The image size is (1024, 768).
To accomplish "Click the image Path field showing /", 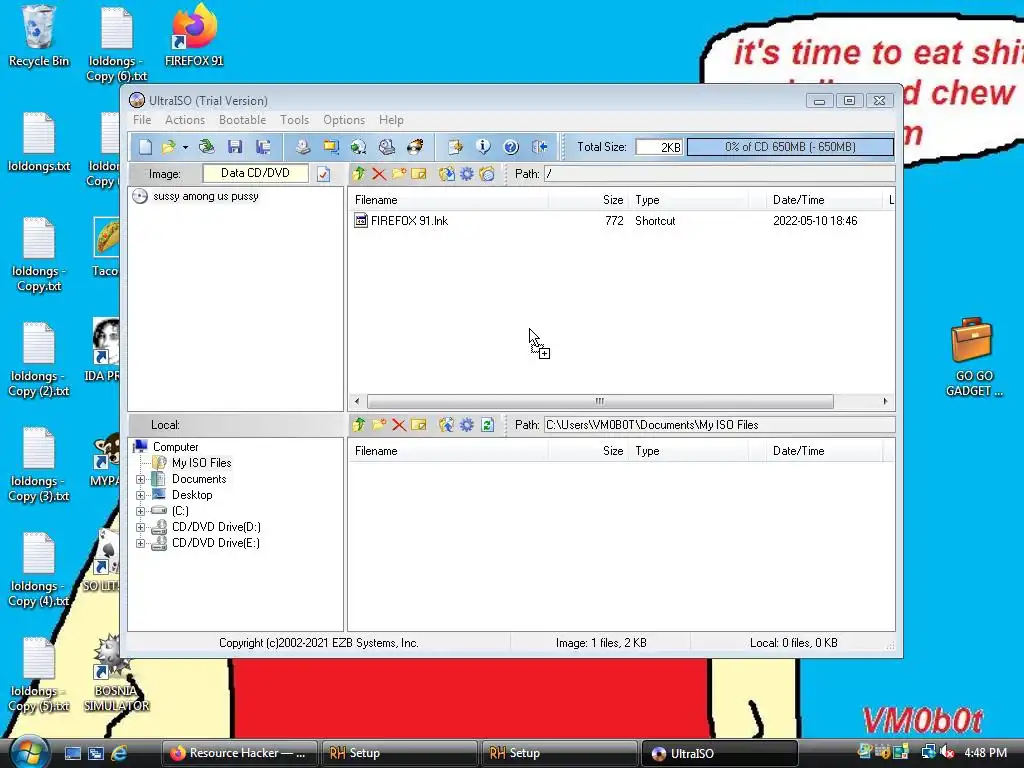I will click(x=719, y=174).
